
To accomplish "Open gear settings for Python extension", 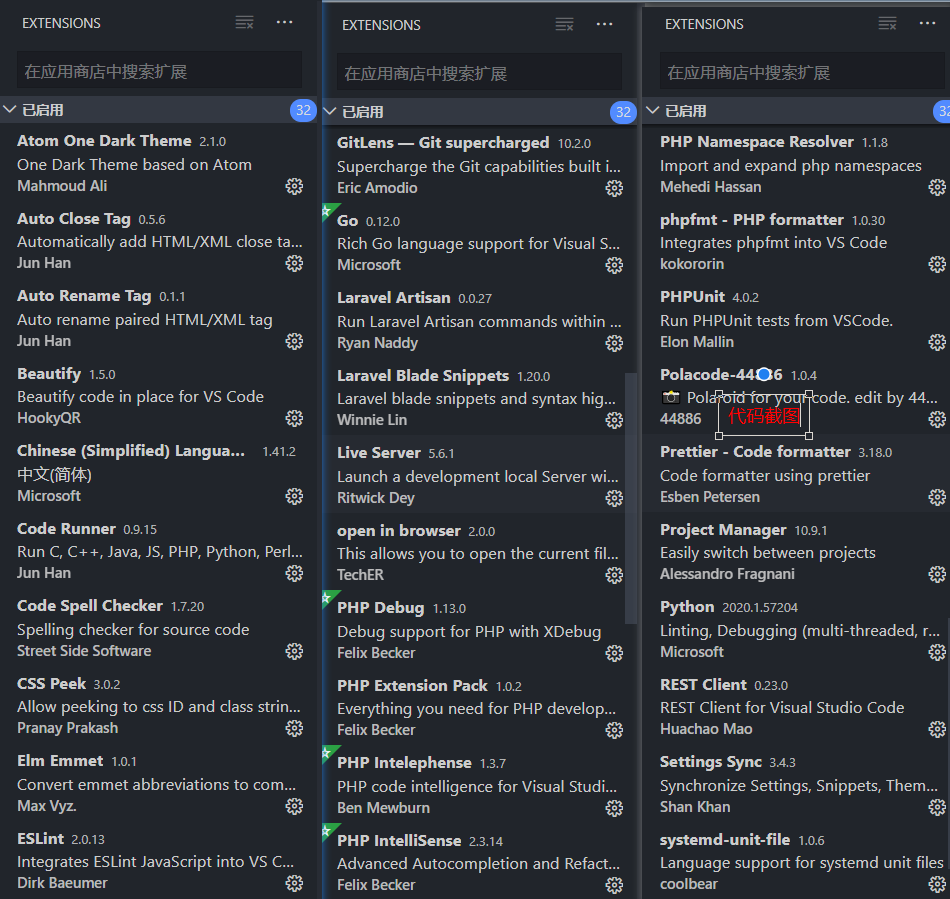I will (937, 652).
